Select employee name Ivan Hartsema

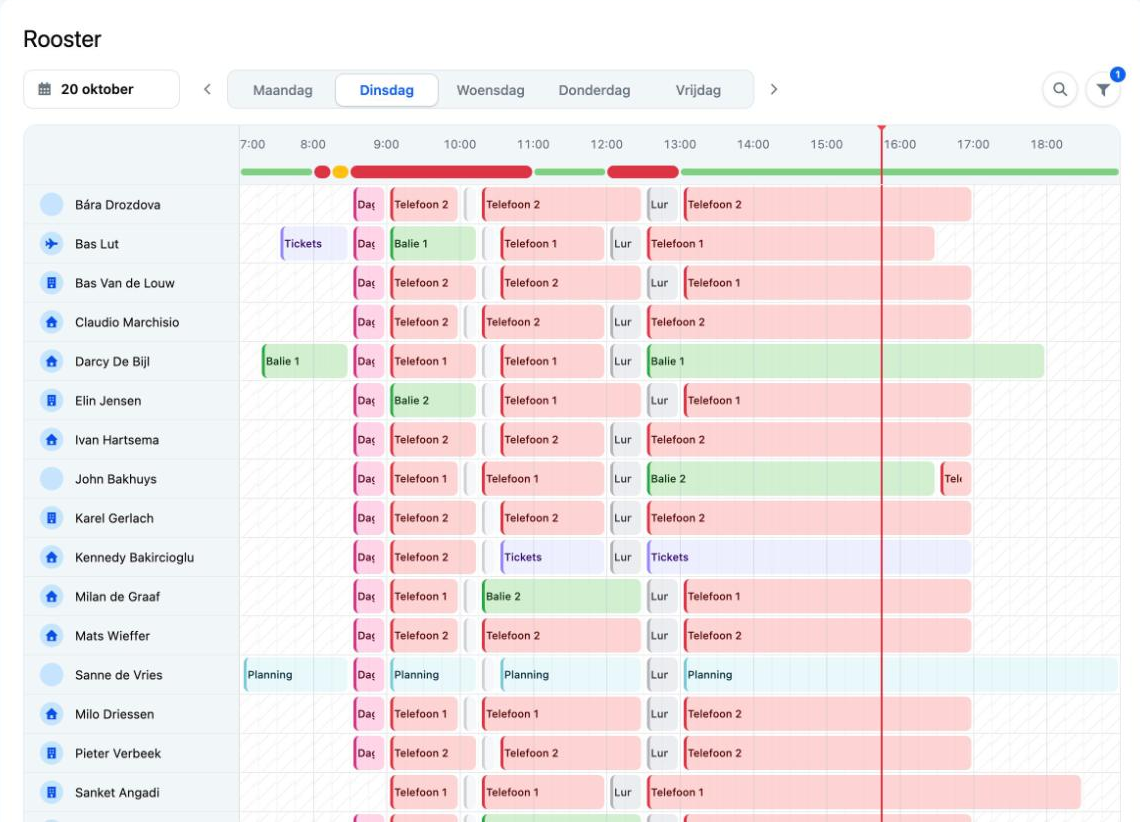coord(117,440)
